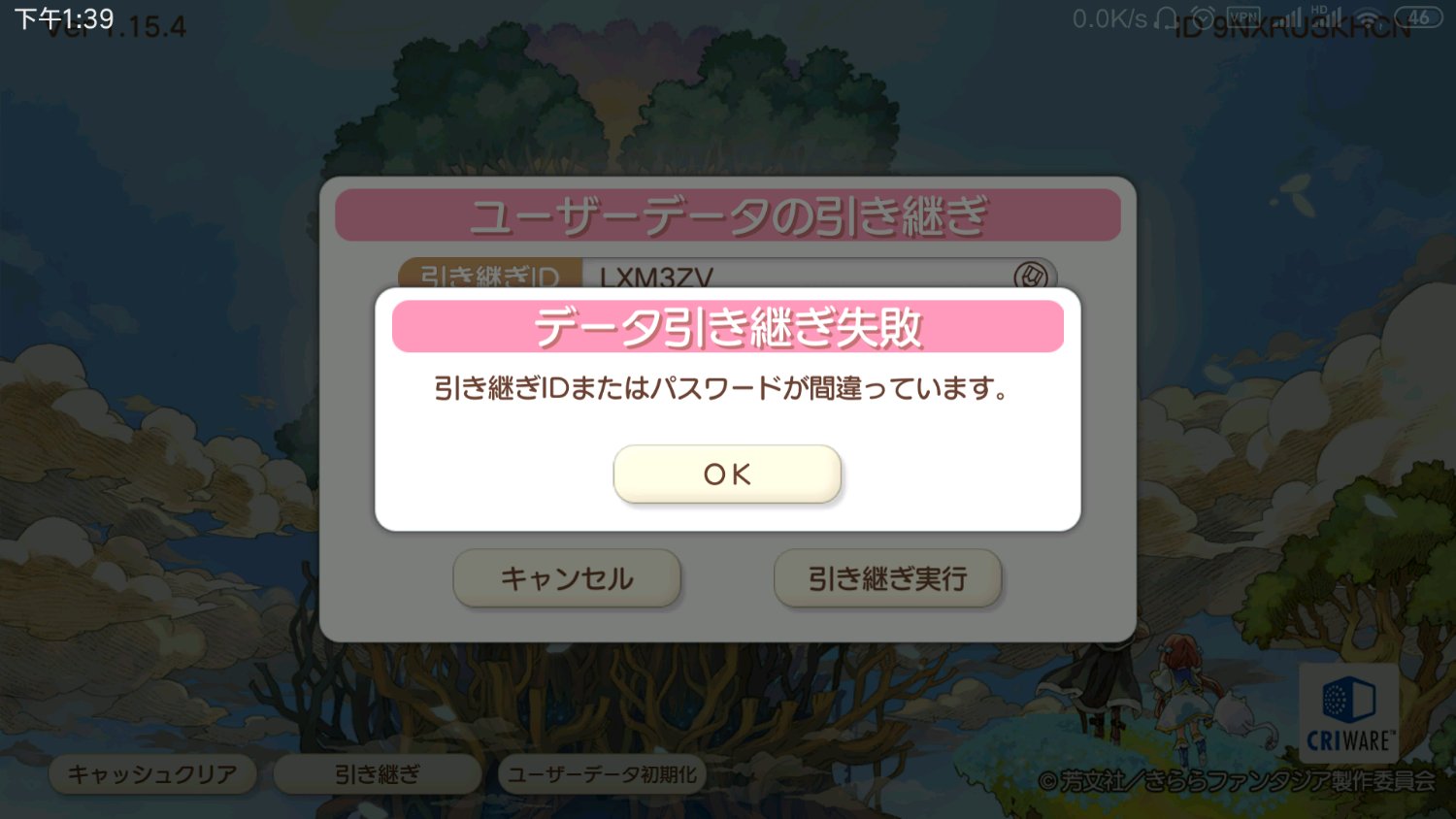Tap the paste icon beside the ID field
Image resolution: width=1456 pixels, height=819 pixels.
click(x=1031, y=276)
